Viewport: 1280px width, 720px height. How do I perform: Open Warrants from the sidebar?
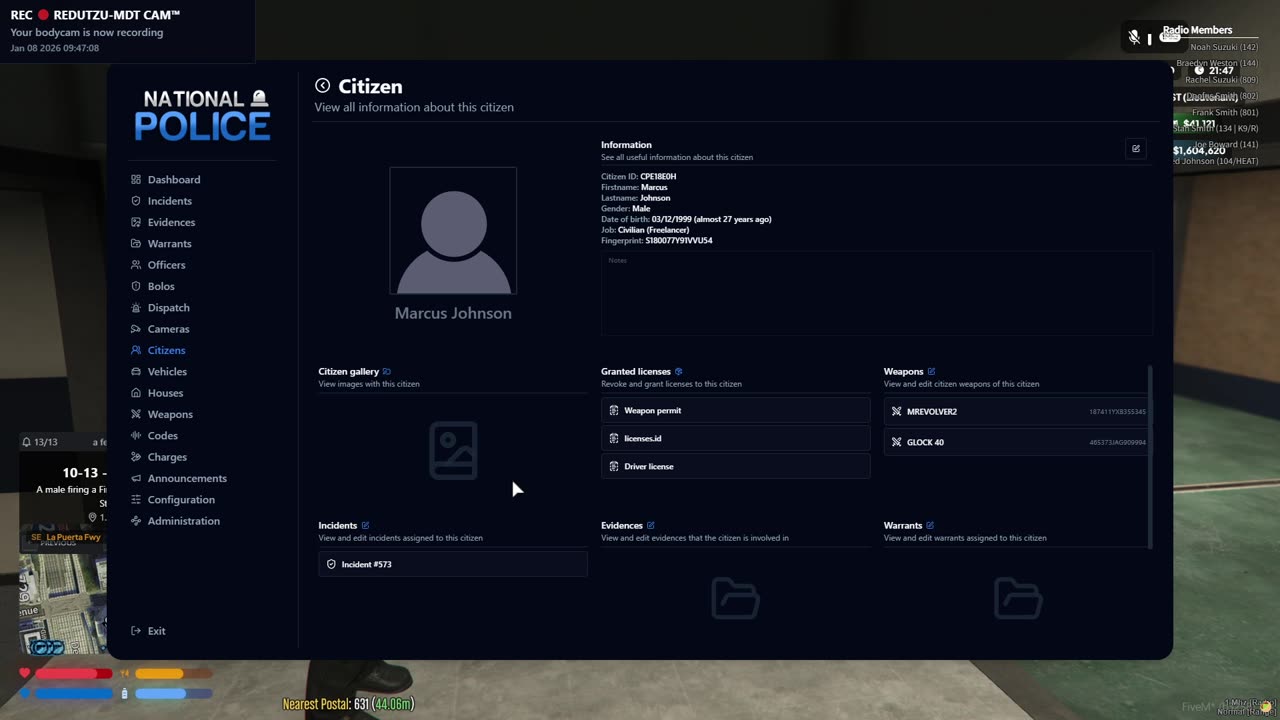click(x=170, y=244)
